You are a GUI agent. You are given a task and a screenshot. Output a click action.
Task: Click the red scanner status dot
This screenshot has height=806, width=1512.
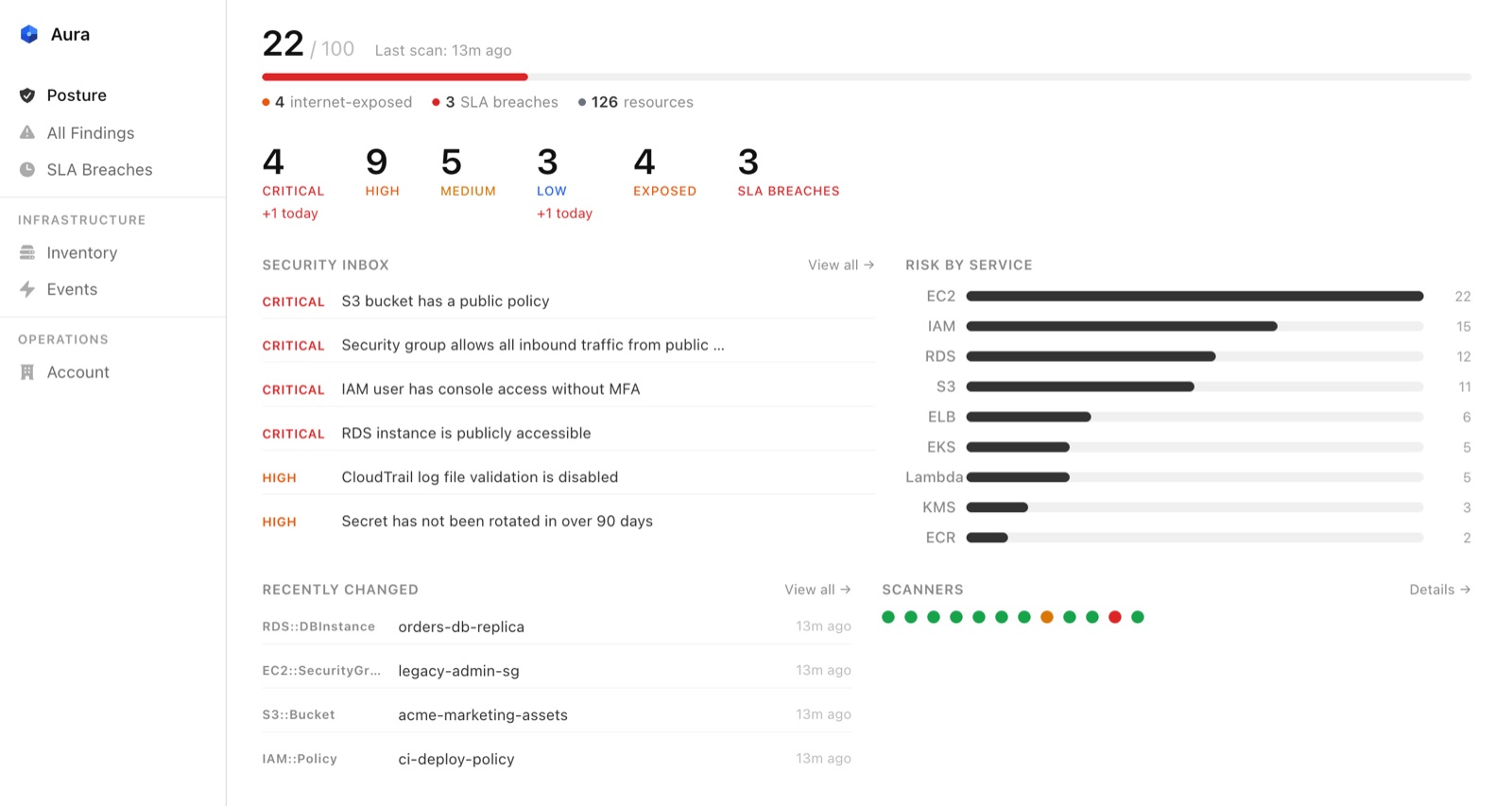(1115, 617)
